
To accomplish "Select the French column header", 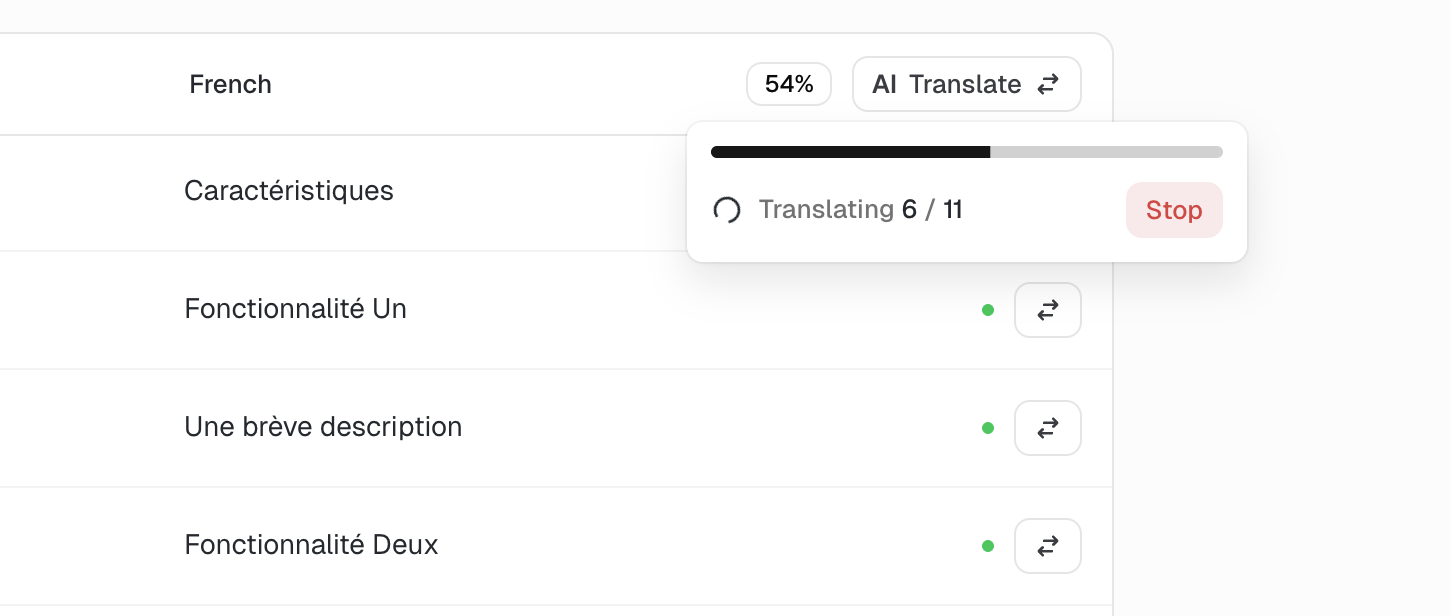I will click(x=230, y=84).
